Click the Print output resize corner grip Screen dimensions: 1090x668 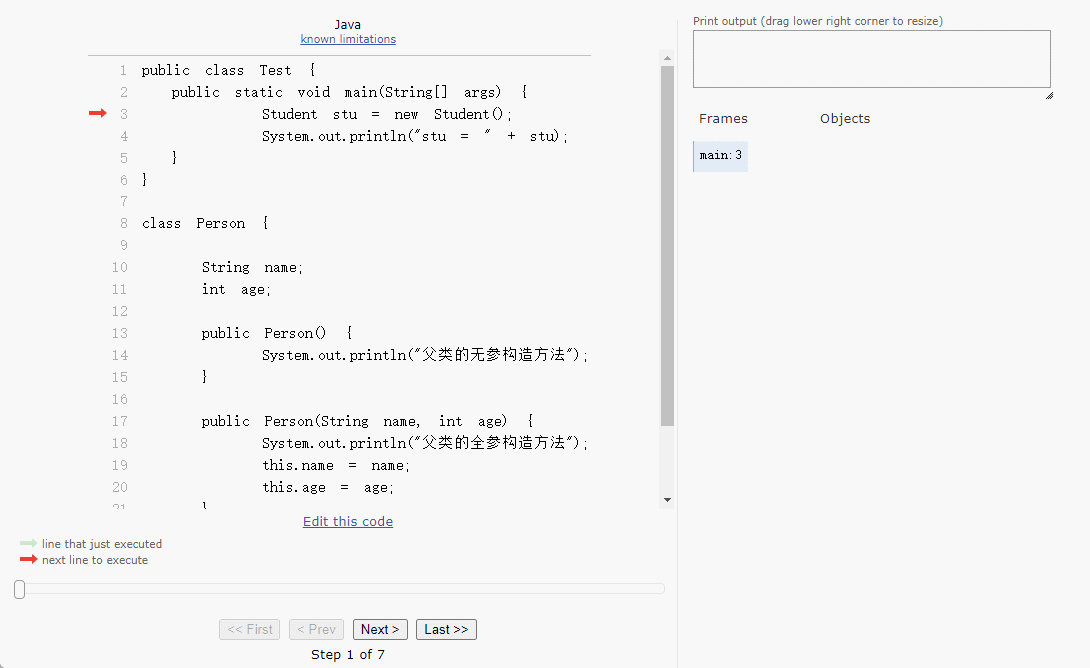(x=1047, y=94)
